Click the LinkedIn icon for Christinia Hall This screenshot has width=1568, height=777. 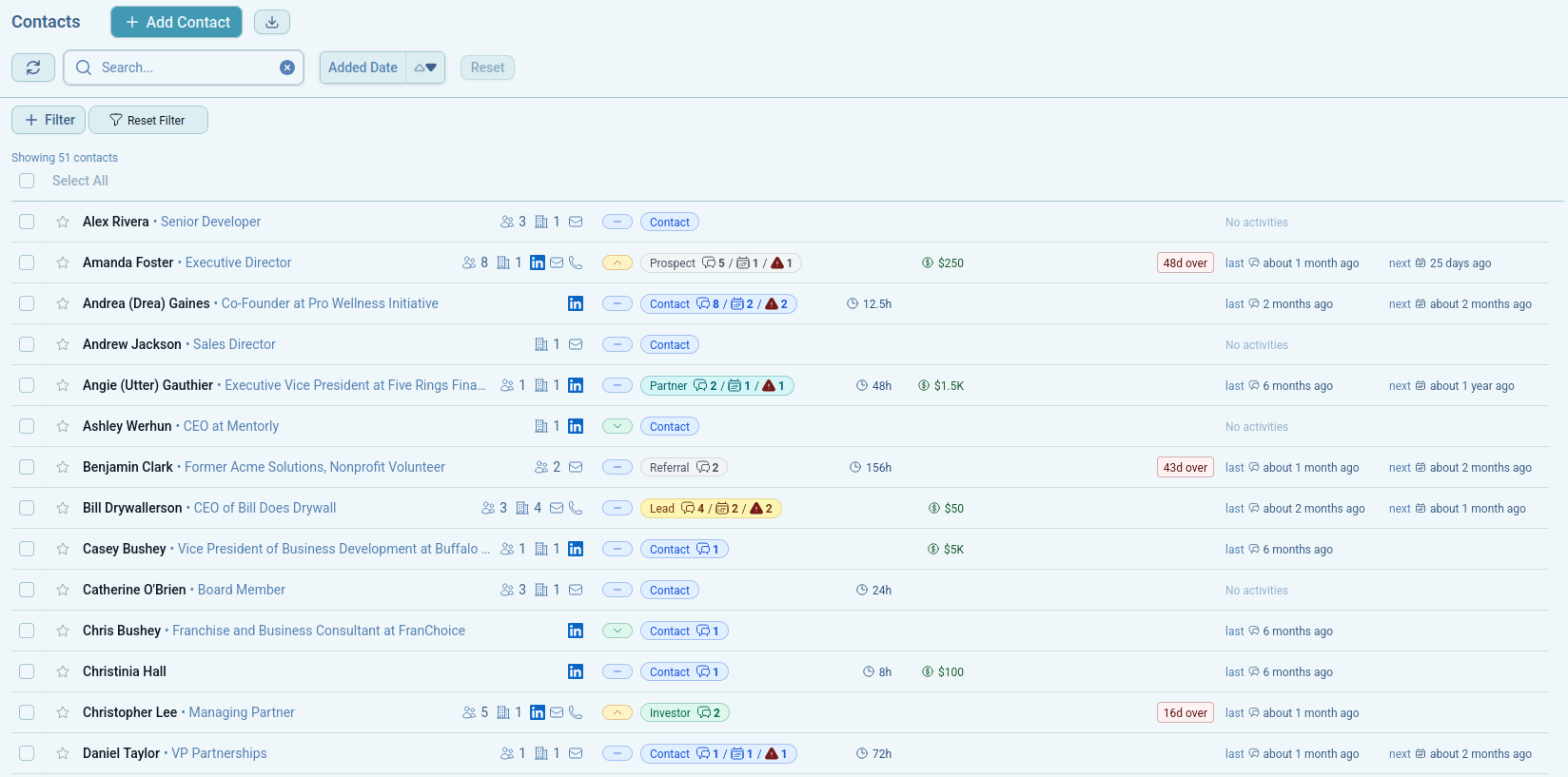576,671
